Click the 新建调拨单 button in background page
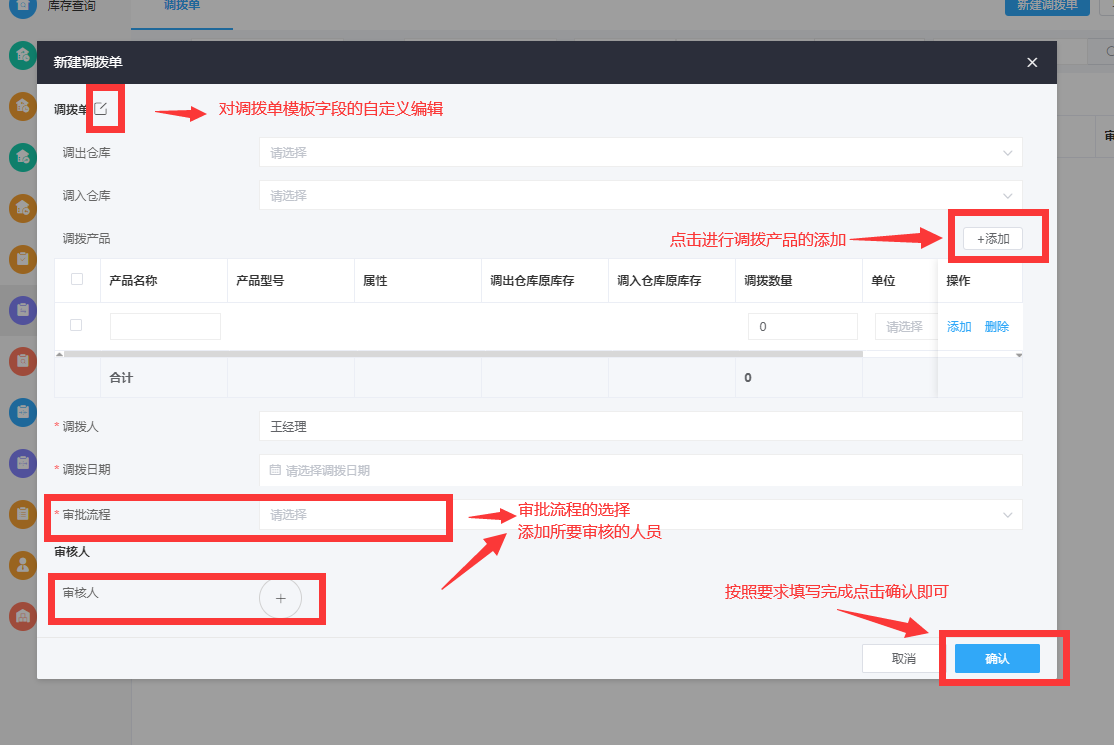The image size is (1114, 745). [1047, 6]
